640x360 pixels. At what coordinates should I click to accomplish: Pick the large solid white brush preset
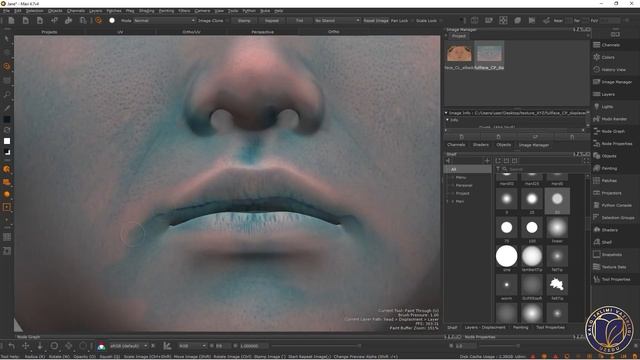click(507, 256)
